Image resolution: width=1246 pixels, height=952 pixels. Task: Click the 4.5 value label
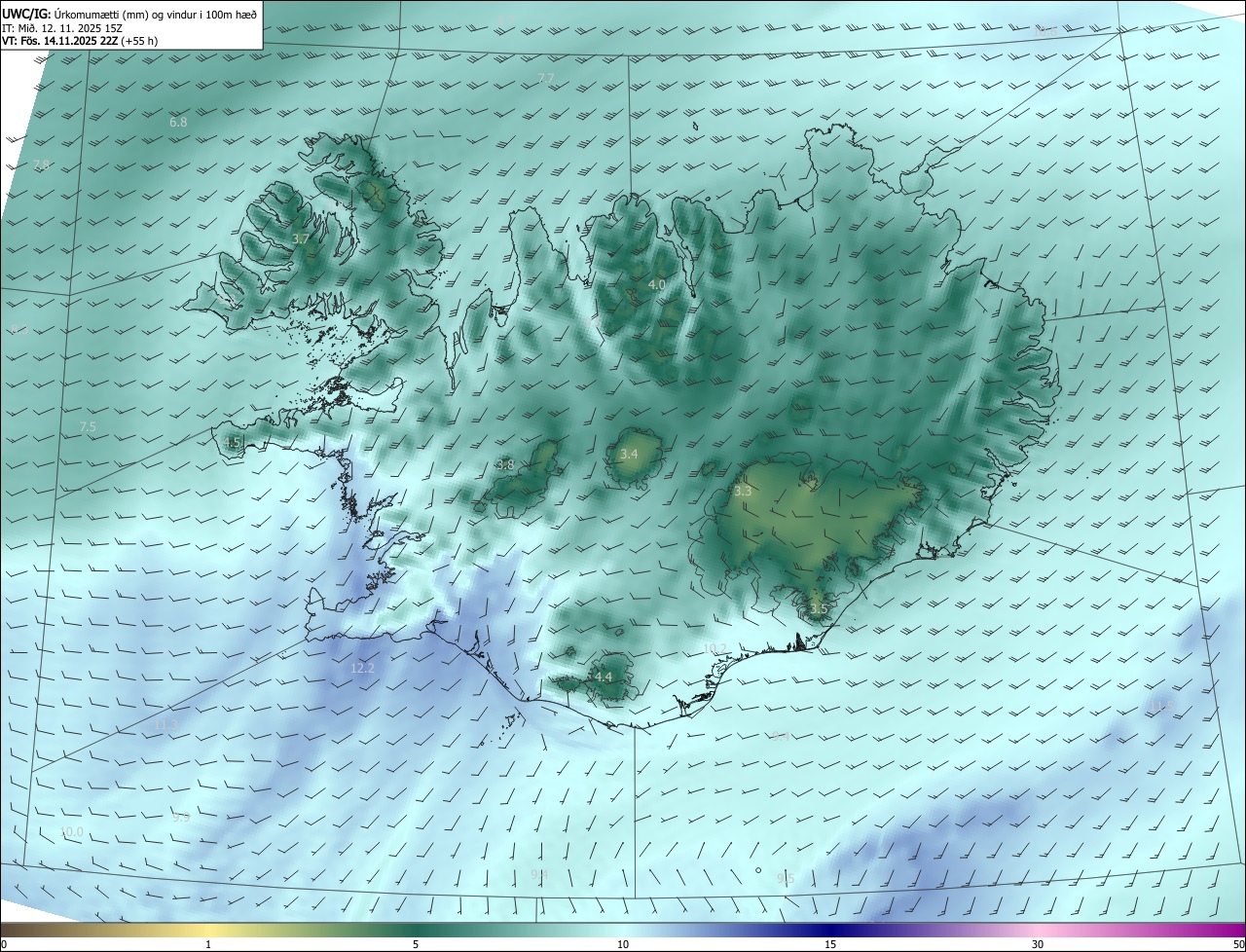[232, 442]
